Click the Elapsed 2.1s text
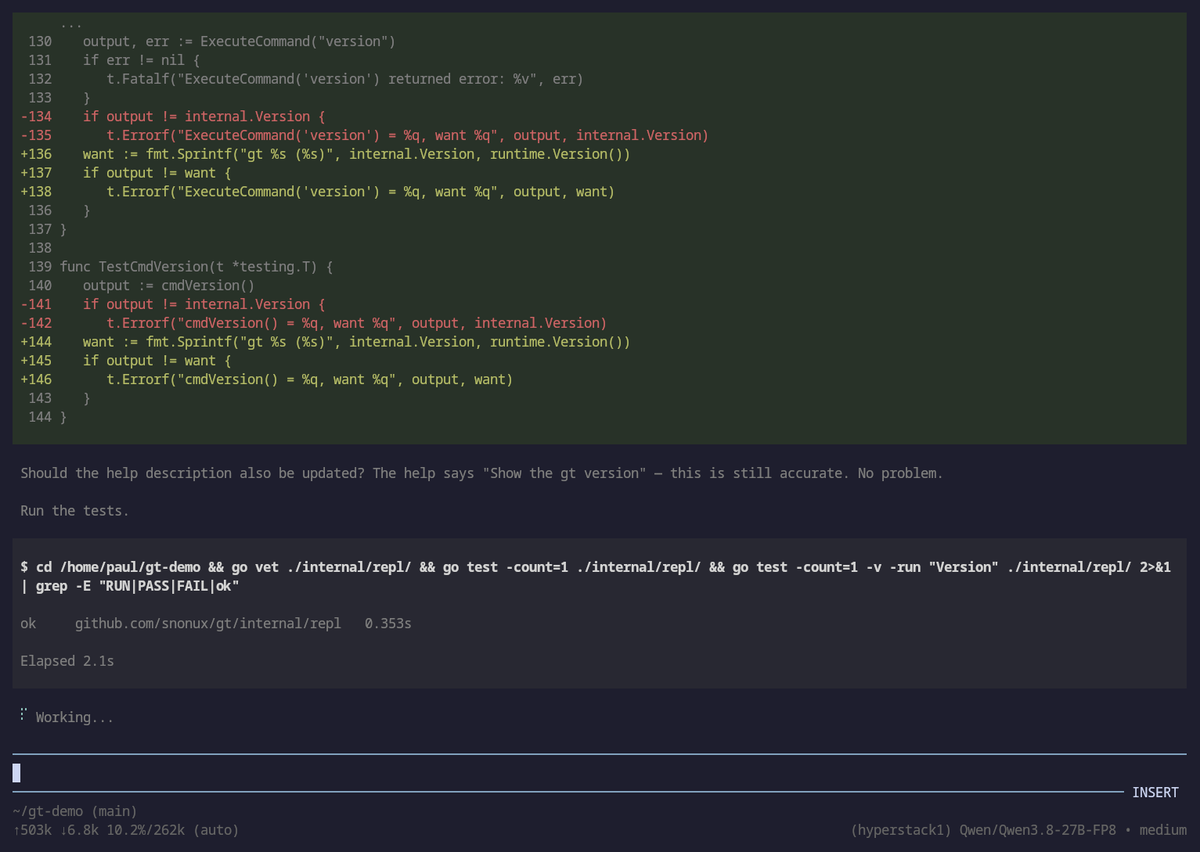Image resolution: width=1200 pixels, height=852 pixels. click(67, 661)
